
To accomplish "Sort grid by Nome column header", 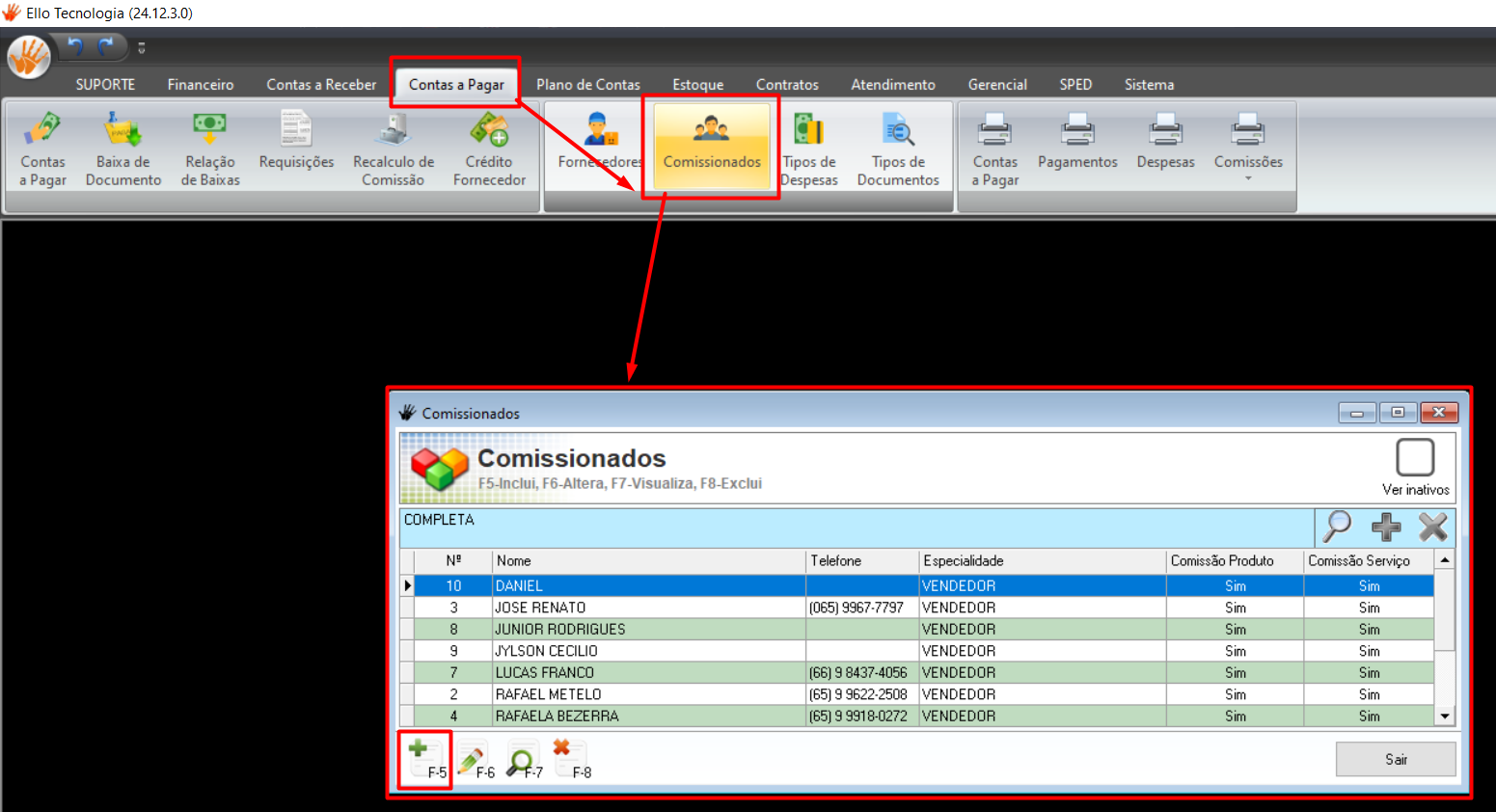I will pyautogui.click(x=649, y=561).
